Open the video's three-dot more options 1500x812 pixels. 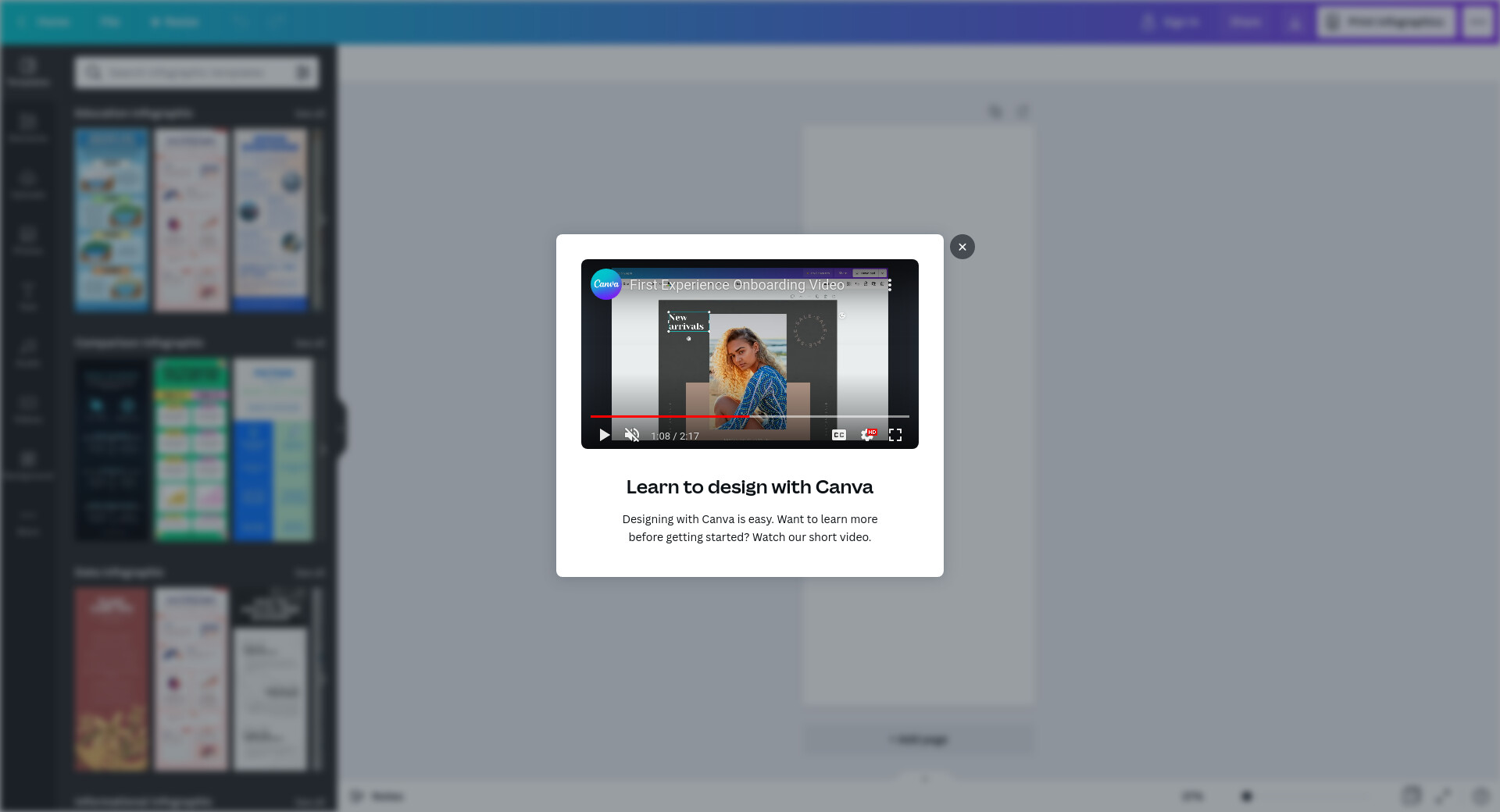pos(889,285)
